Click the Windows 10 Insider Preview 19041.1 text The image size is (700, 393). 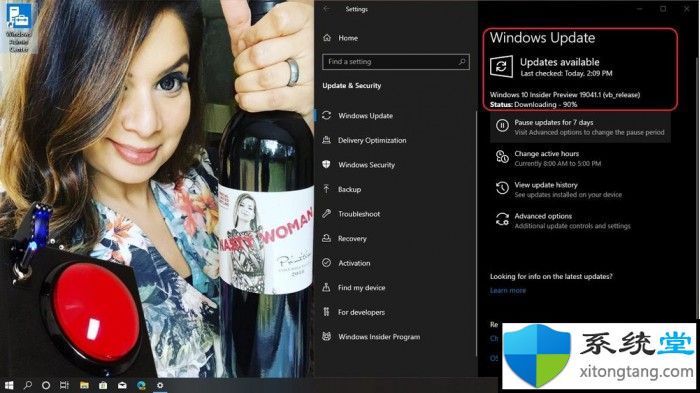coord(565,95)
